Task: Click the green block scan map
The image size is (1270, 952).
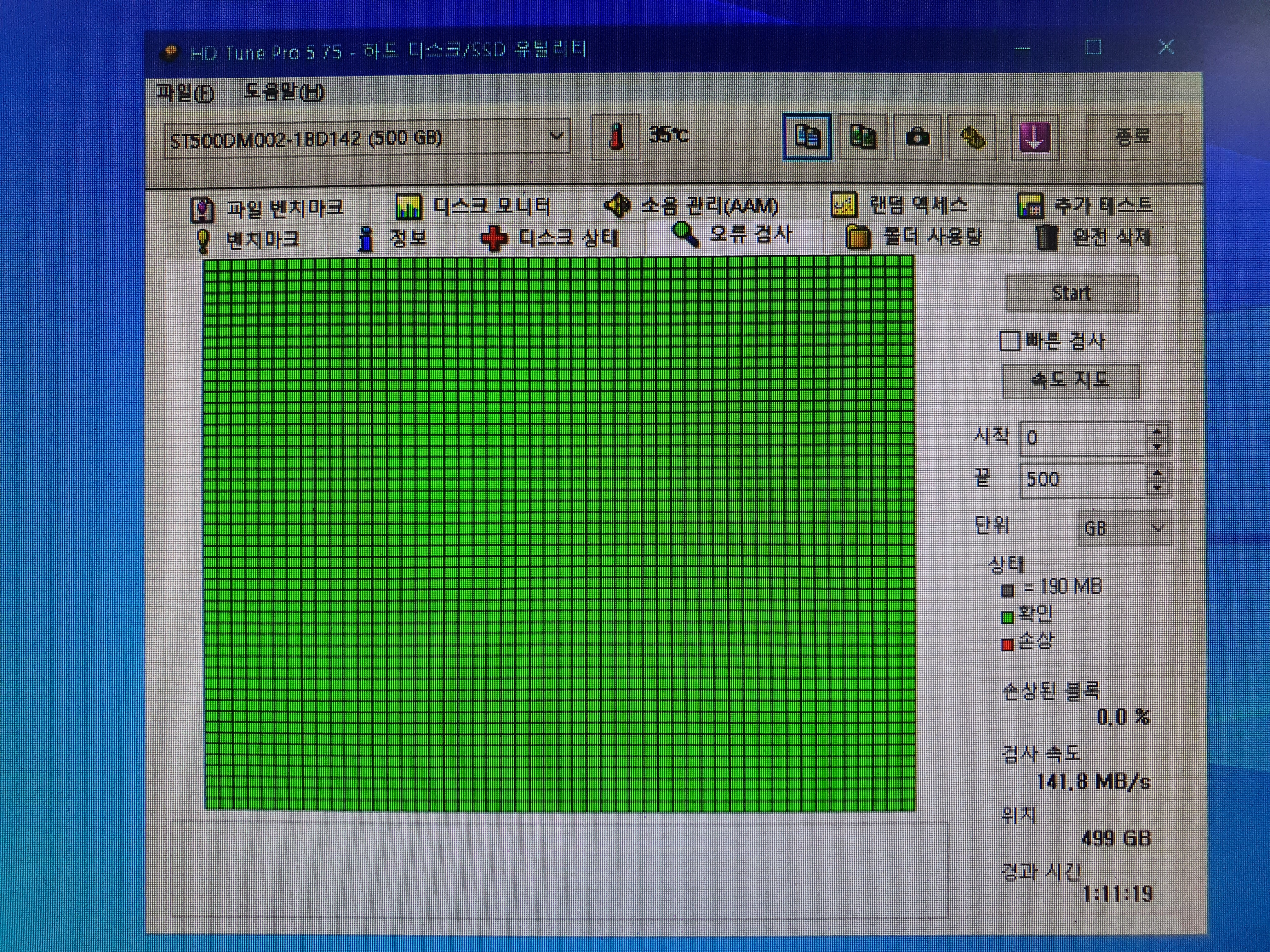Action: tap(559, 534)
